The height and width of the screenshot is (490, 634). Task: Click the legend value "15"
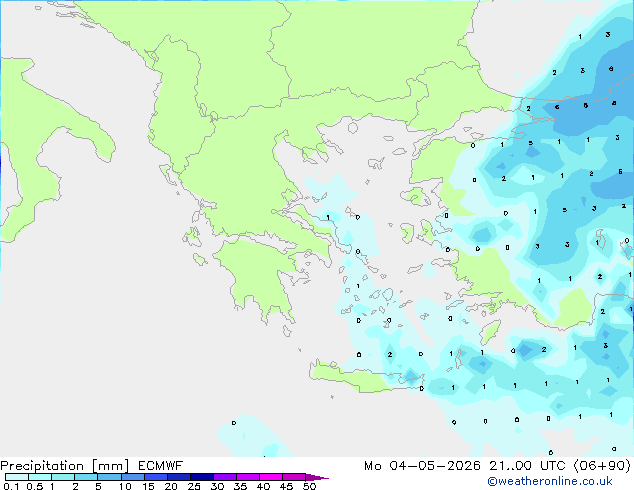pyautogui.click(x=148, y=486)
